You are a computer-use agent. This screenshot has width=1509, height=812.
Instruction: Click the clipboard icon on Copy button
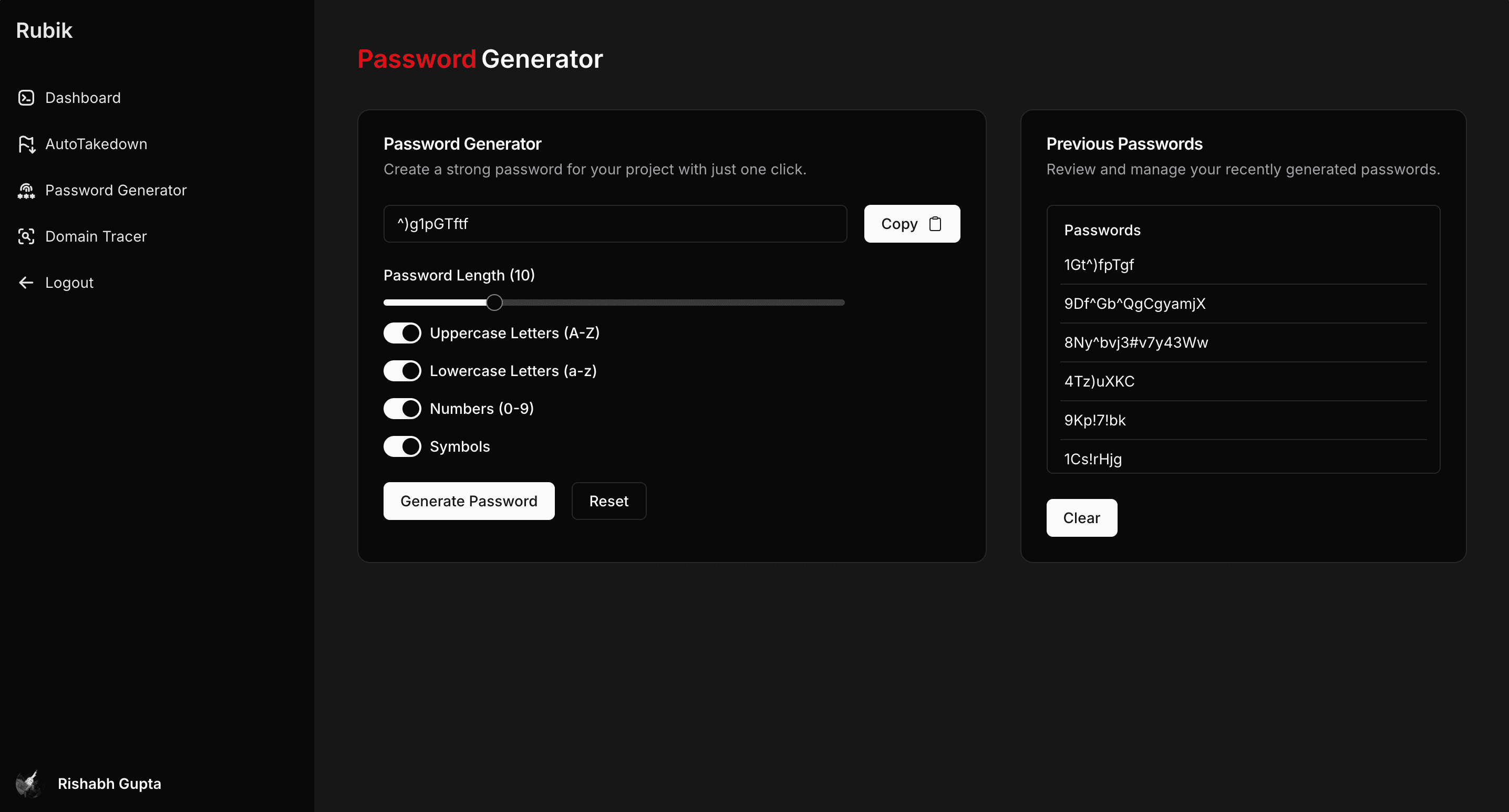[936, 224]
